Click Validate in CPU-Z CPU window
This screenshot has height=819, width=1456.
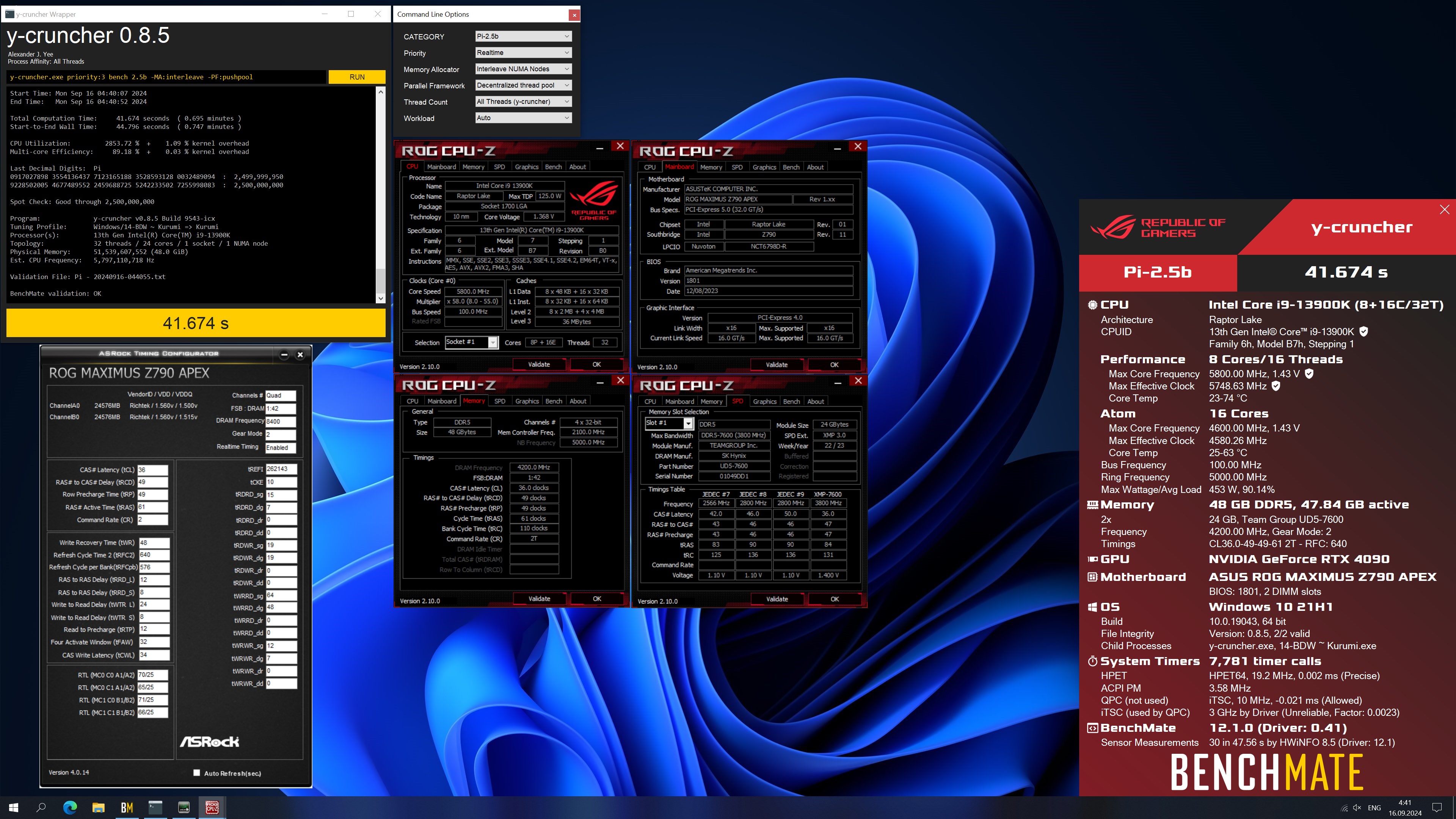click(x=539, y=364)
